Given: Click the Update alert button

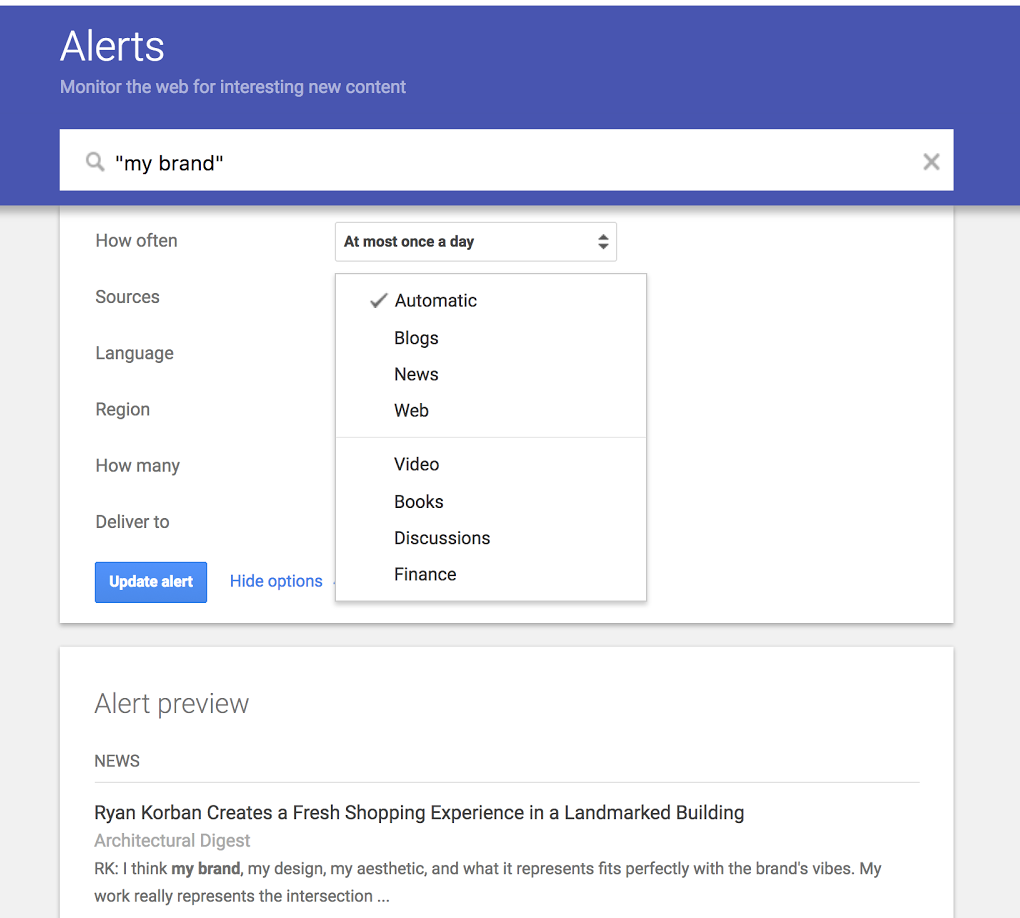Looking at the screenshot, I should coord(151,582).
